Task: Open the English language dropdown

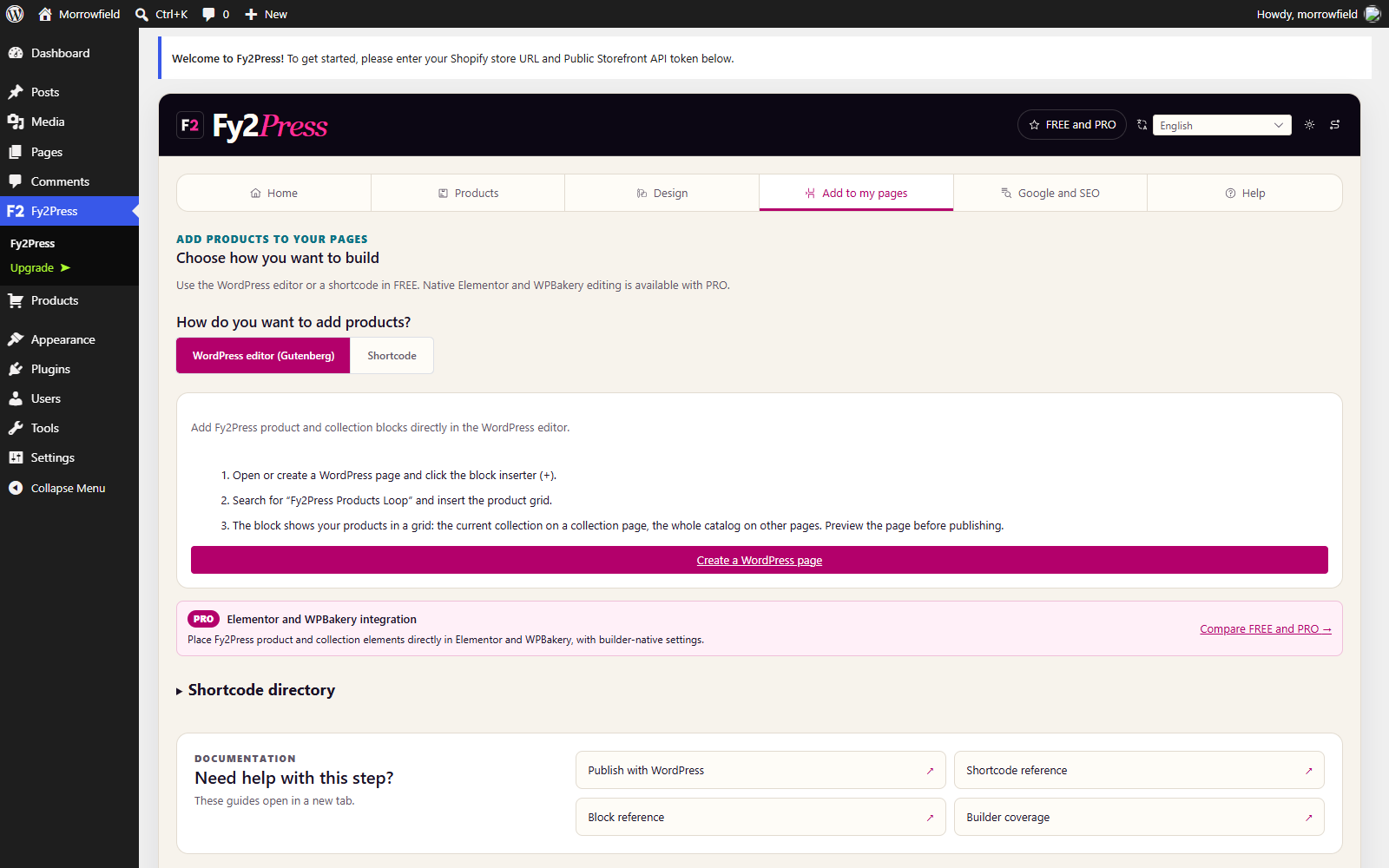Action: 1222,125
